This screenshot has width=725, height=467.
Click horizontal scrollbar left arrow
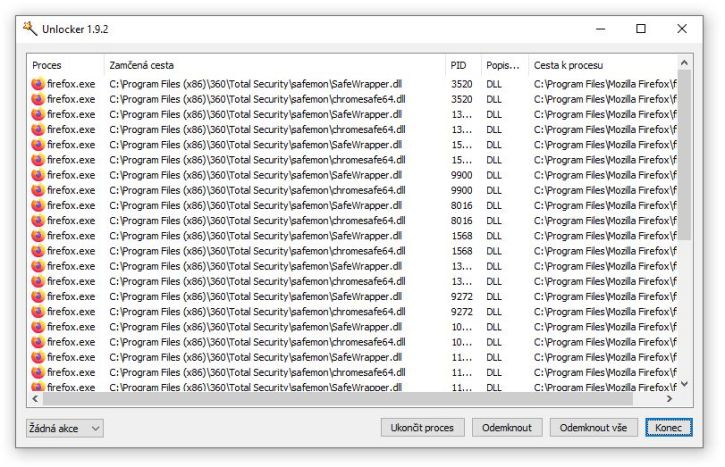point(35,399)
